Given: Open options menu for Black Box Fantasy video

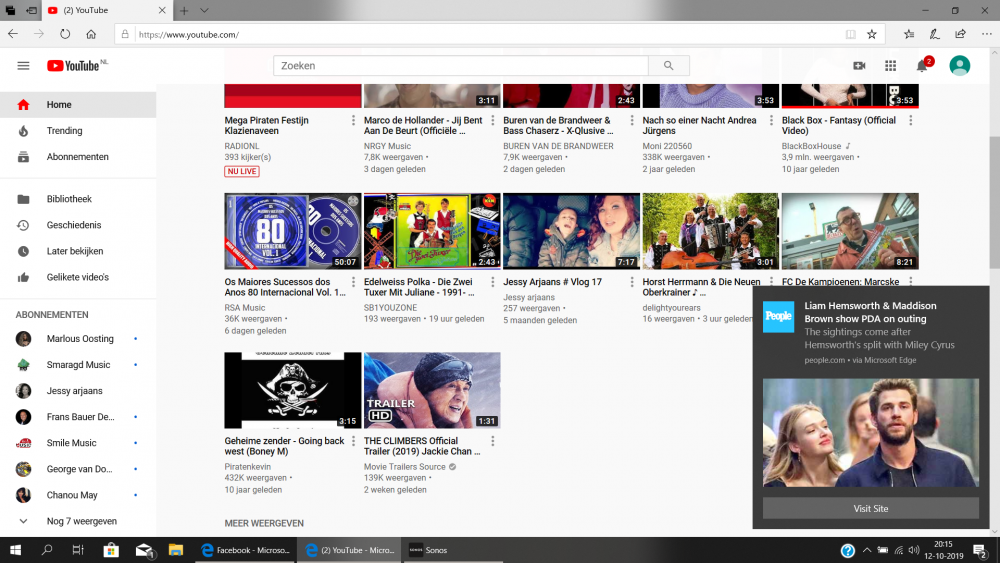Looking at the screenshot, I should point(911,121).
